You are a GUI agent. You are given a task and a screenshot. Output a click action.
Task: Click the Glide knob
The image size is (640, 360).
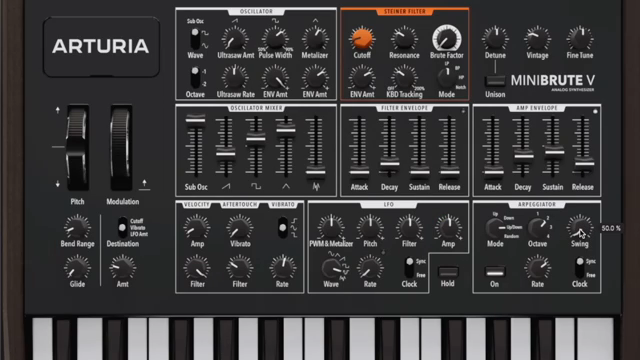(77, 268)
